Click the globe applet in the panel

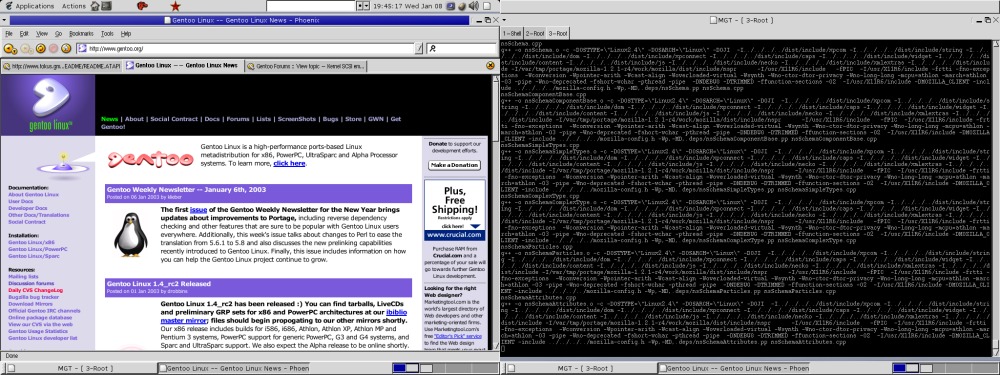coord(462,6)
